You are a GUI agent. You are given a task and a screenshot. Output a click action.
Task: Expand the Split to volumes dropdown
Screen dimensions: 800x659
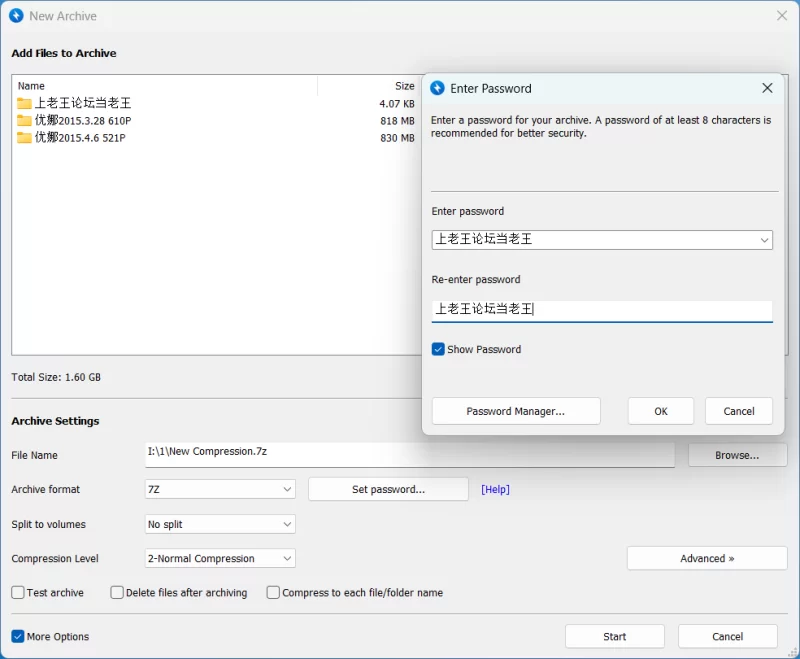[220, 524]
